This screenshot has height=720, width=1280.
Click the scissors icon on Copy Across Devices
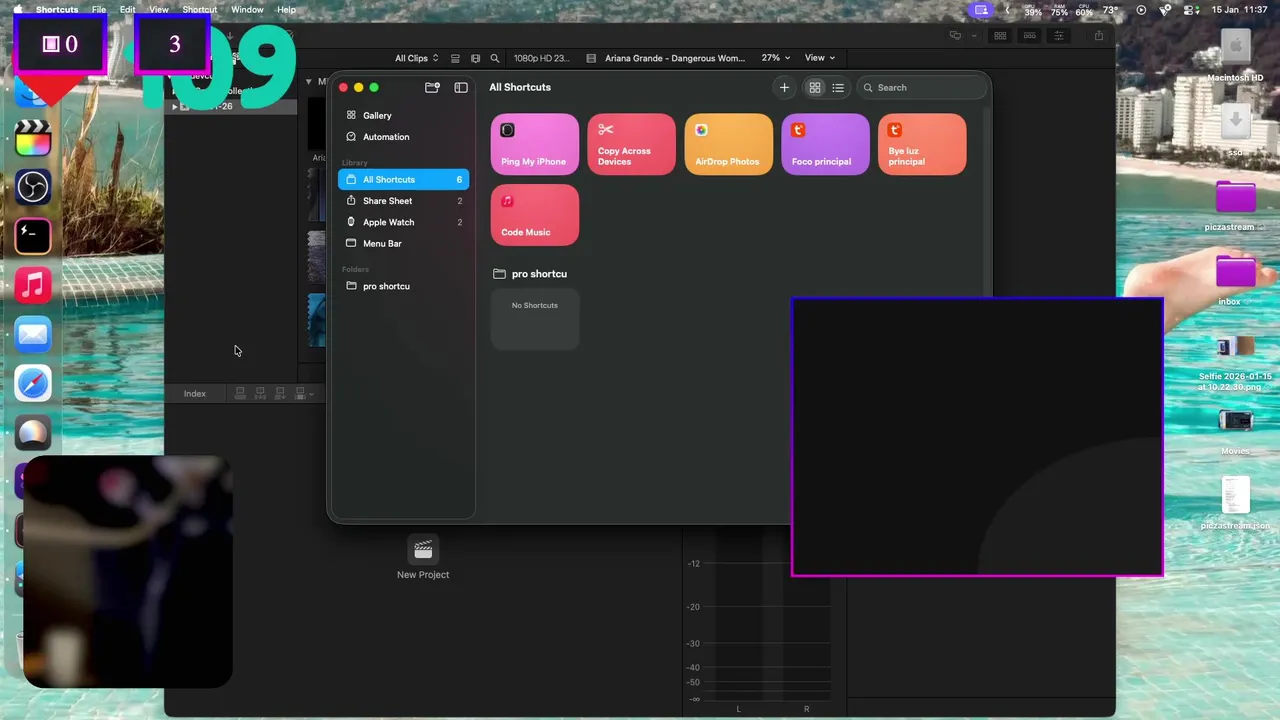tap(605, 130)
